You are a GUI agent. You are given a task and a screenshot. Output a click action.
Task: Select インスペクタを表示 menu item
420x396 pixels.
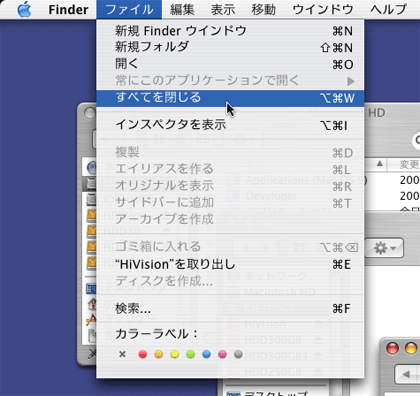[230, 125]
